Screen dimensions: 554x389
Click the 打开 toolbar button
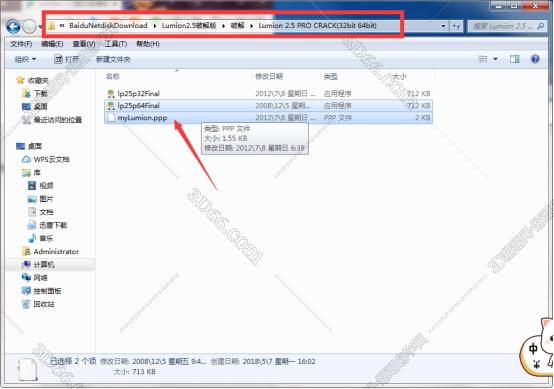[x=66, y=59]
